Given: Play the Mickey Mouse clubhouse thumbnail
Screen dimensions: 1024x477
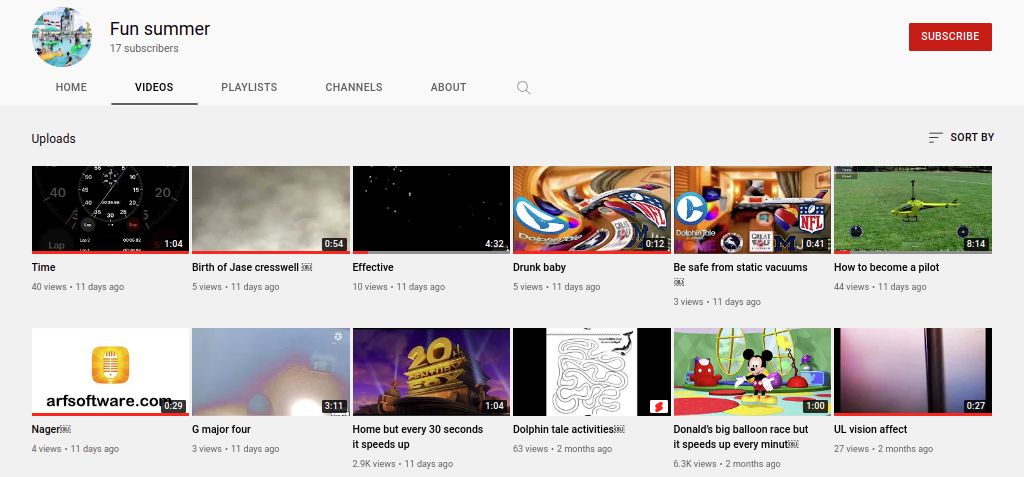Looking at the screenshot, I should click(x=752, y=372).
